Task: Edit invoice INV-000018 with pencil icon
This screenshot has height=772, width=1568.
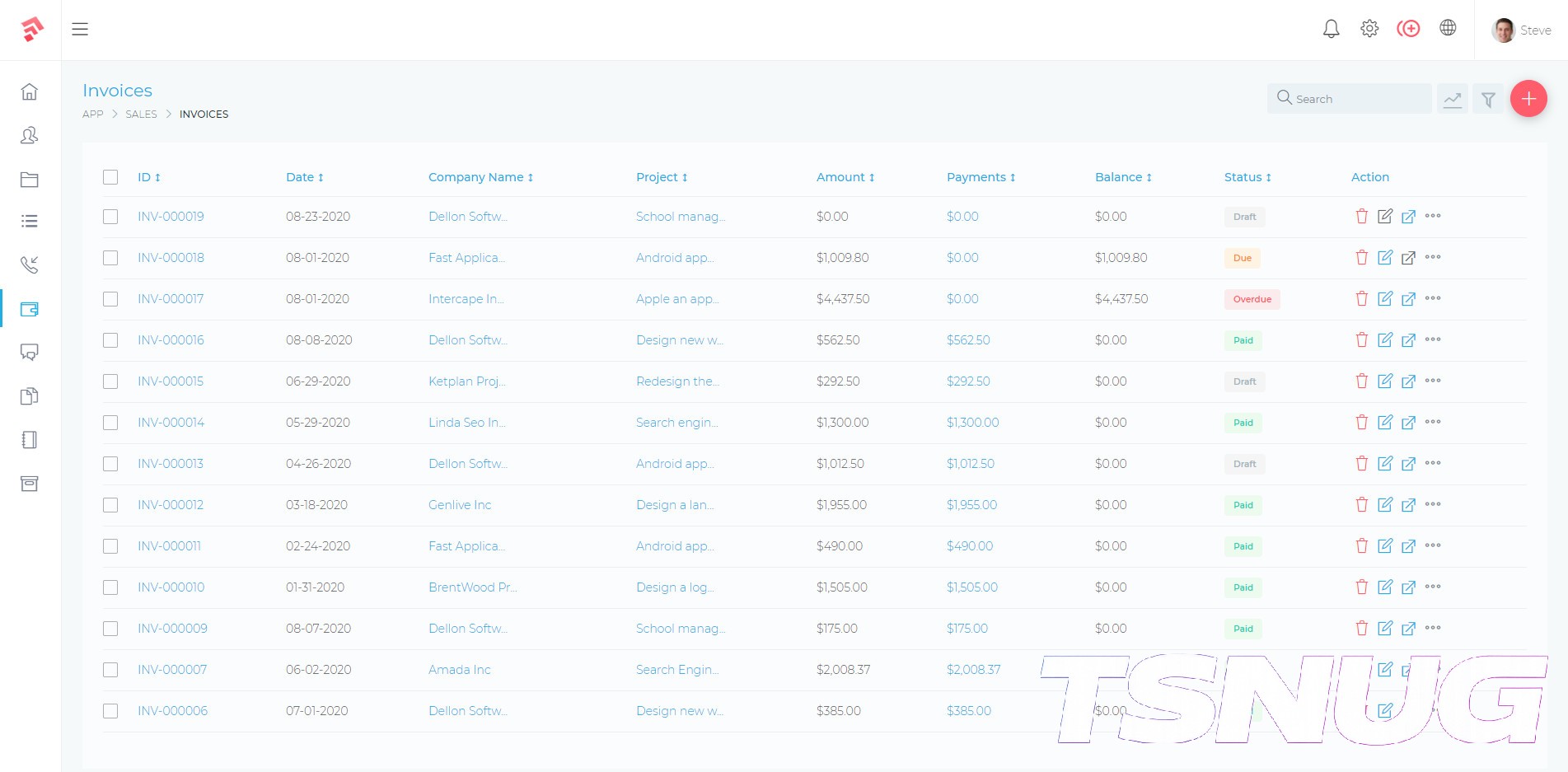Action: [1385, 258]
